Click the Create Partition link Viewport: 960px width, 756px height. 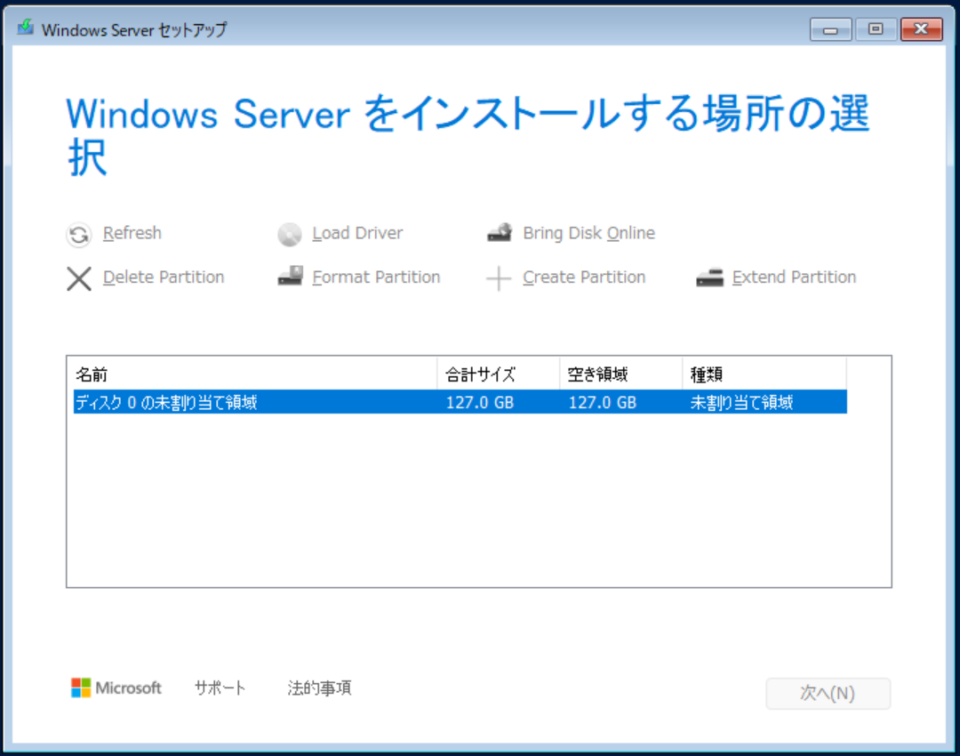[584, 277]
